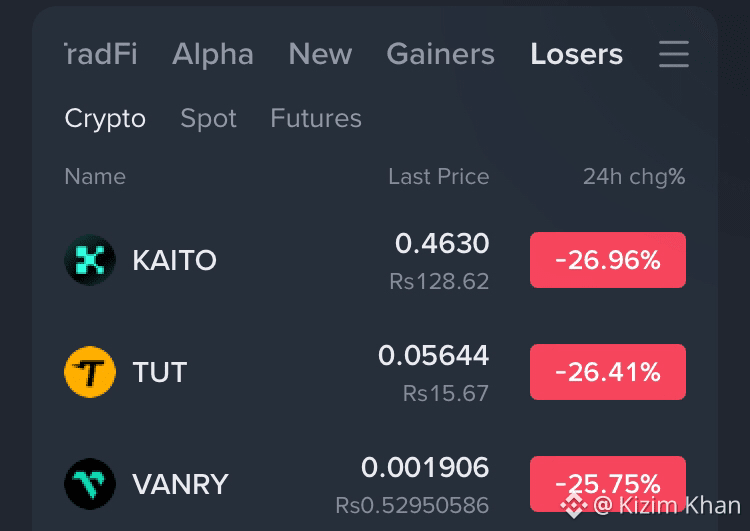Select the TradFi tab
The image size is (750, 531).
101,54
